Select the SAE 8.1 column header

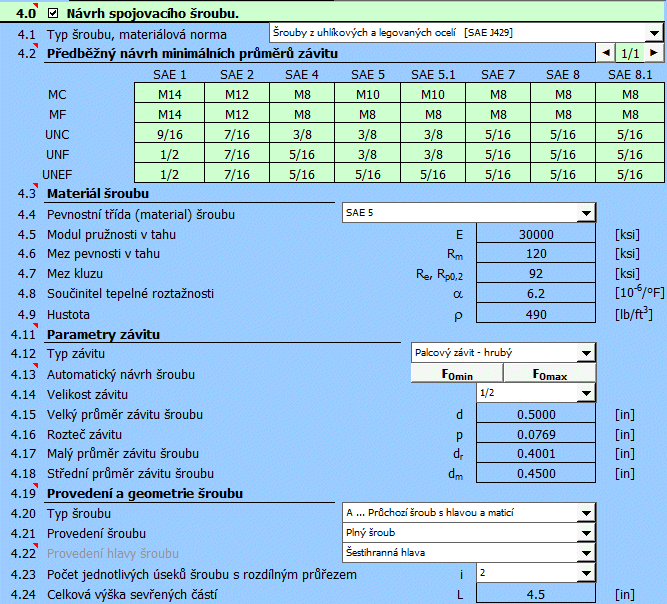pos(629,75)
